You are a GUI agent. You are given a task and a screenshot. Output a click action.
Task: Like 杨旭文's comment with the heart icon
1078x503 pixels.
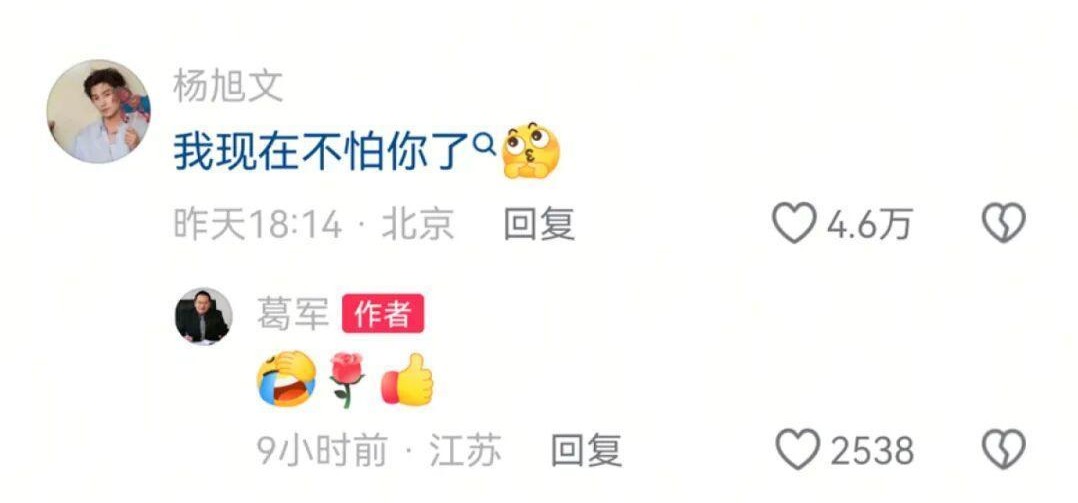point(794,223)
